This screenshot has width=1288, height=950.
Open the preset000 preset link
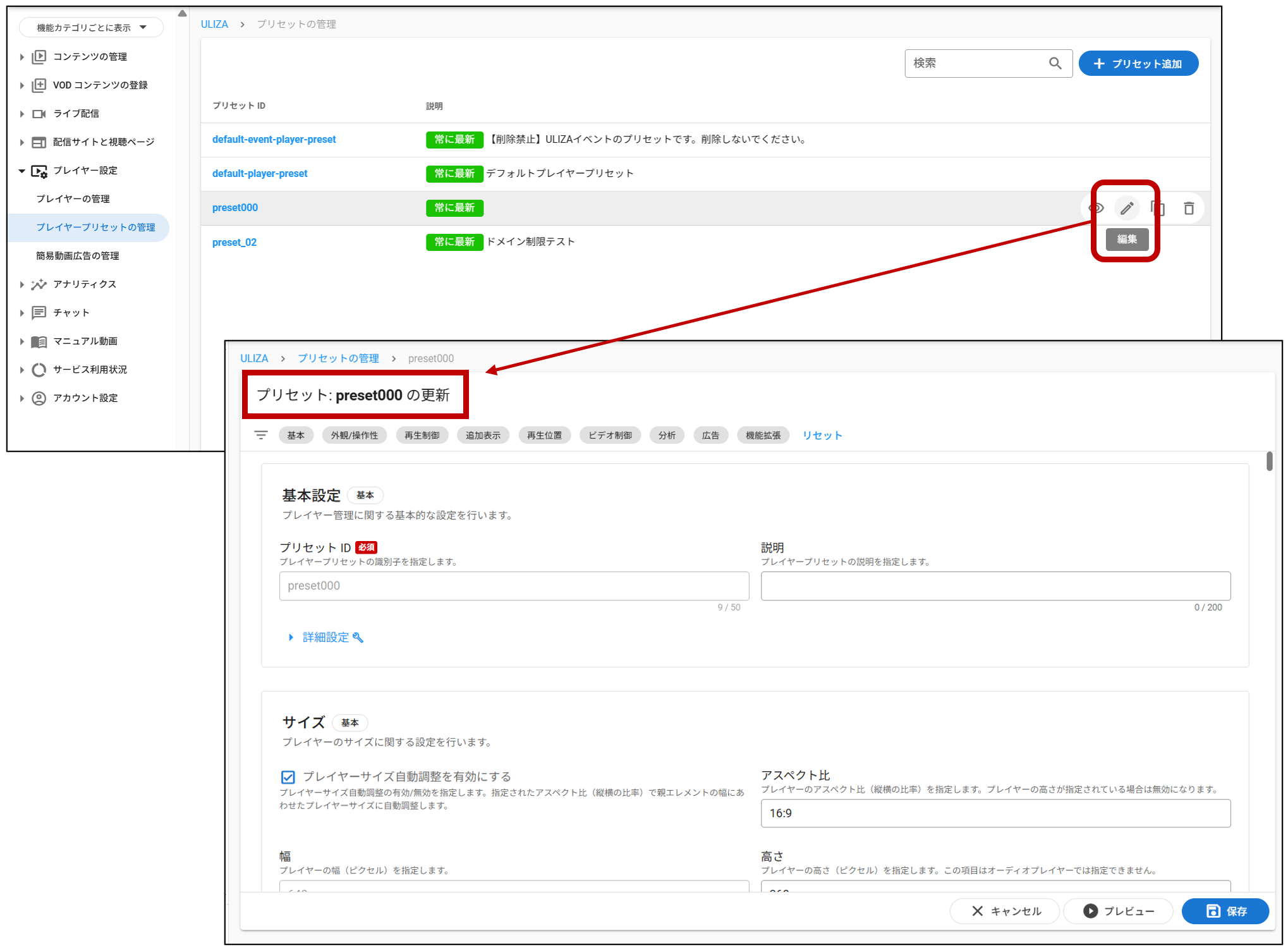tap(235, 207)
